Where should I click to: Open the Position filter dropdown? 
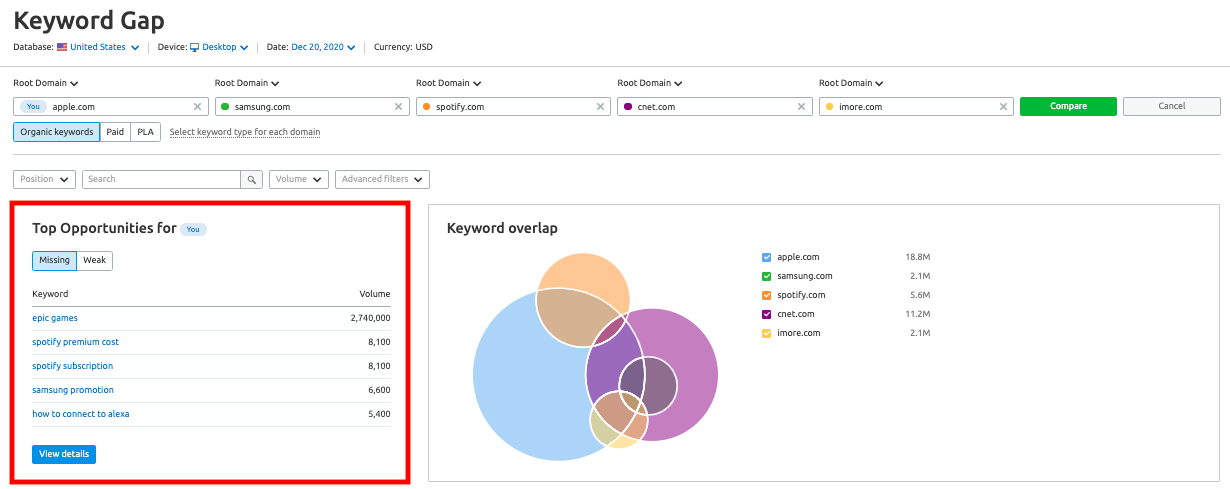tap(44, 179)
